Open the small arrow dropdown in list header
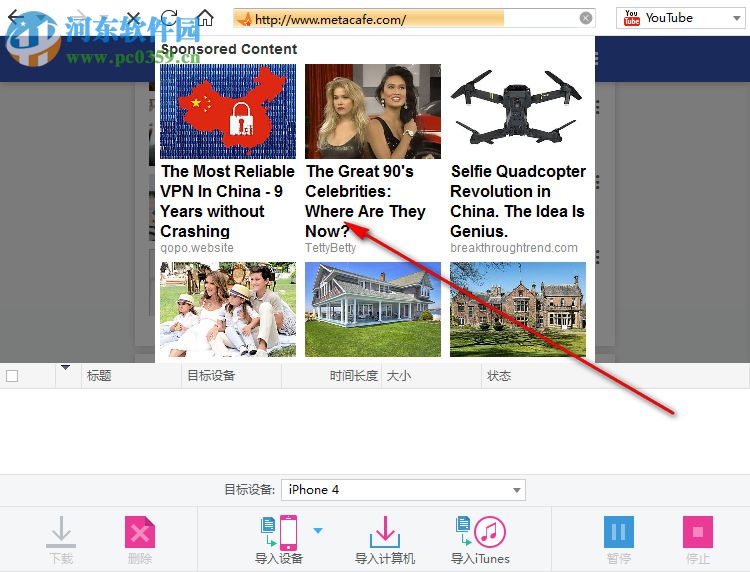Viewport: 750px width, 572px height. click(x=66, y=367)
